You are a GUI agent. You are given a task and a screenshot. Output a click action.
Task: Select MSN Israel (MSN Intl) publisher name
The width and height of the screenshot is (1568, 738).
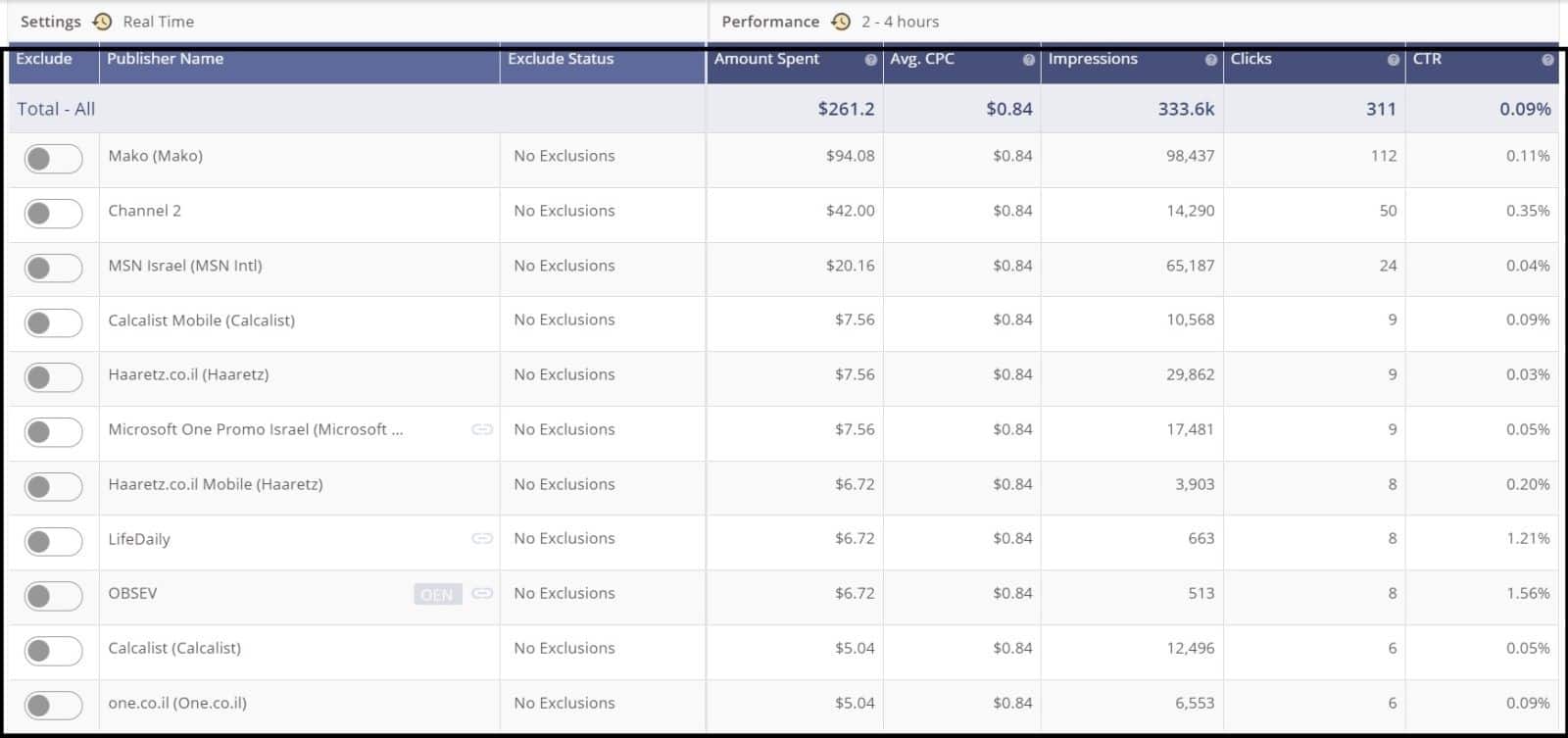(x=185, y=266)
